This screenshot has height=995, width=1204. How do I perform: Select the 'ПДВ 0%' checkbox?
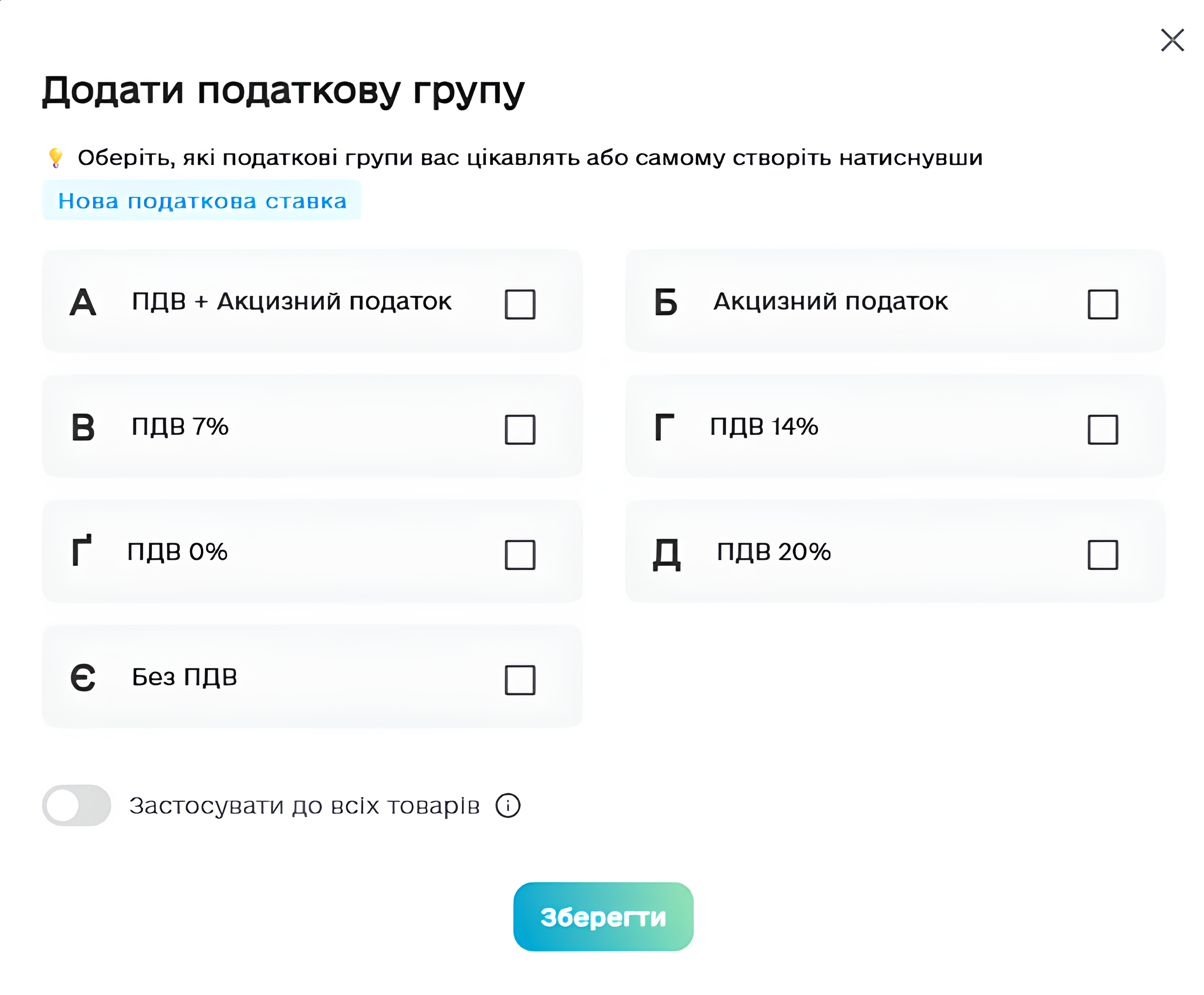tap(519, 554)
